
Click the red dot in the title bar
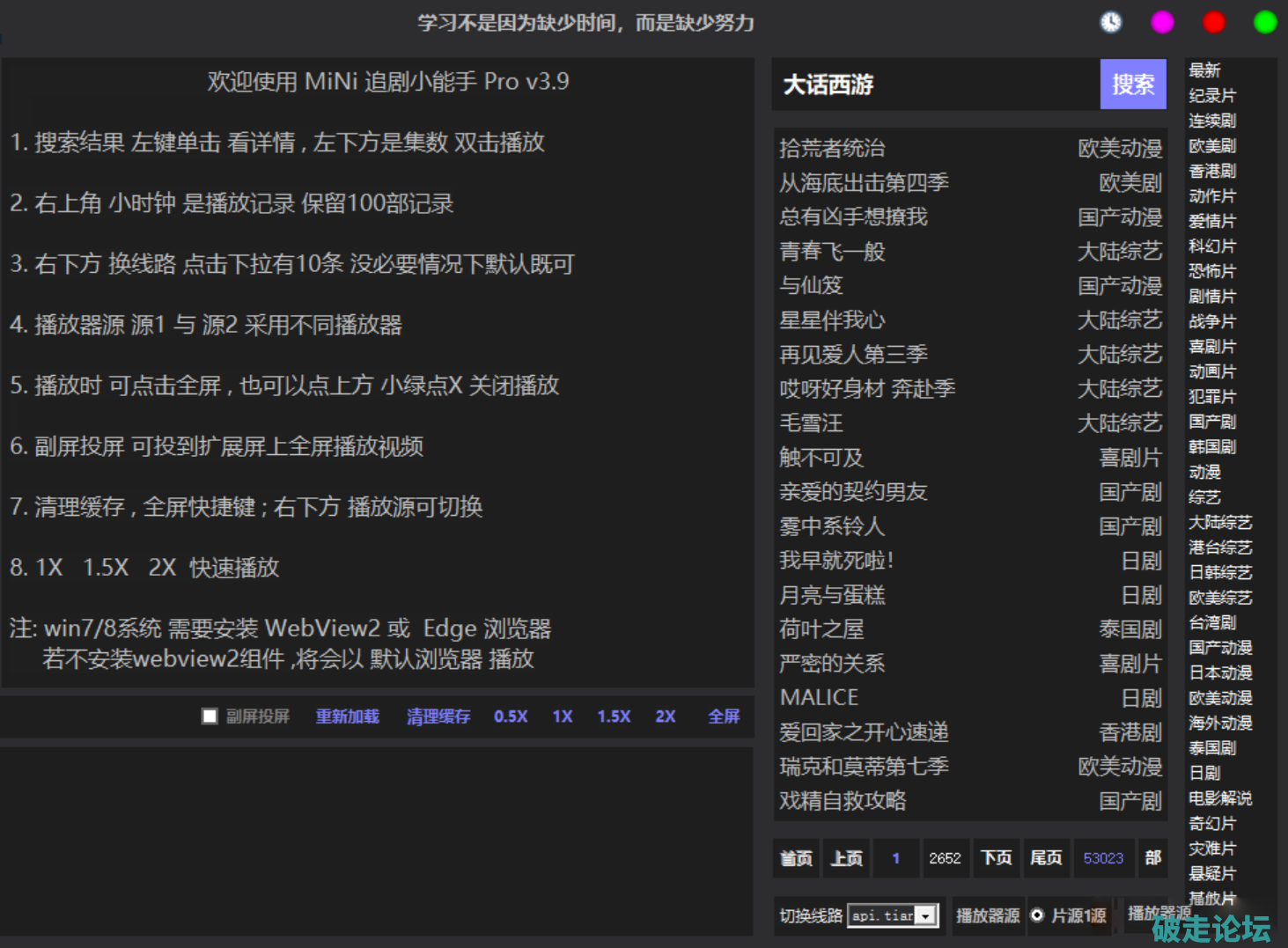pyautogui.click(x=1213, y=22)
